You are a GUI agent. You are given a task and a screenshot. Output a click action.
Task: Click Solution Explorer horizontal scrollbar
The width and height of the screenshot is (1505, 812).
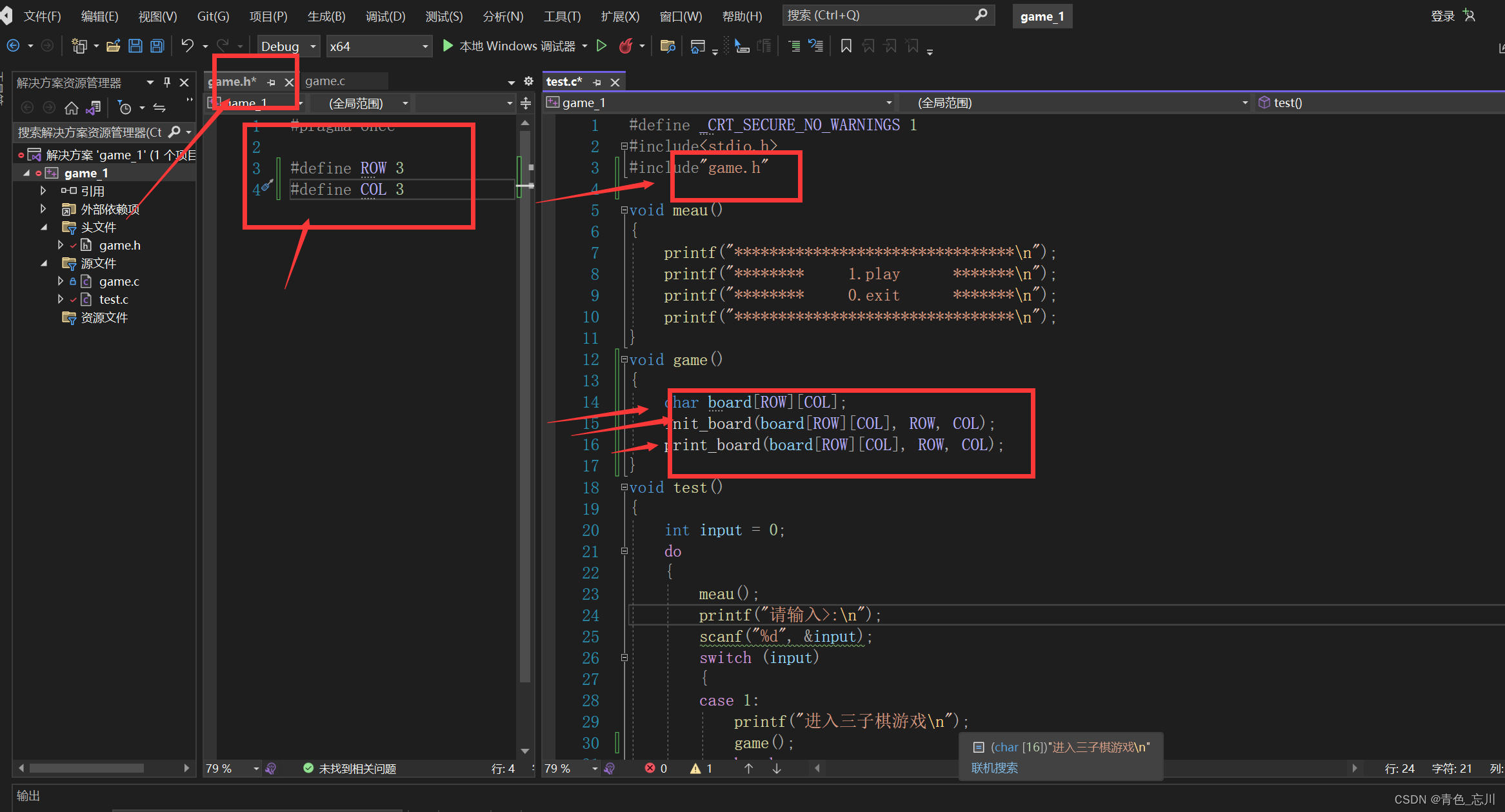pos(86,767)
